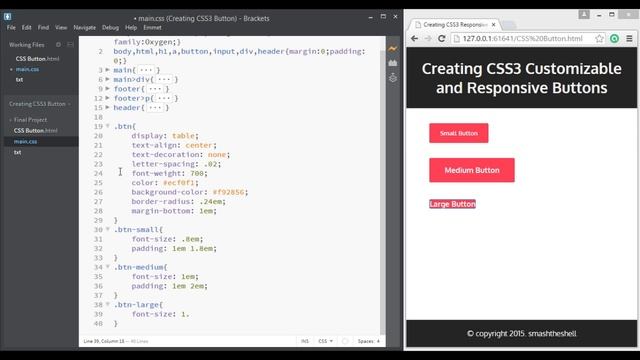Open CSS Button.html in Final Project folder
The width and height of the screenshot is (640, 360).
tap(36, 131)
